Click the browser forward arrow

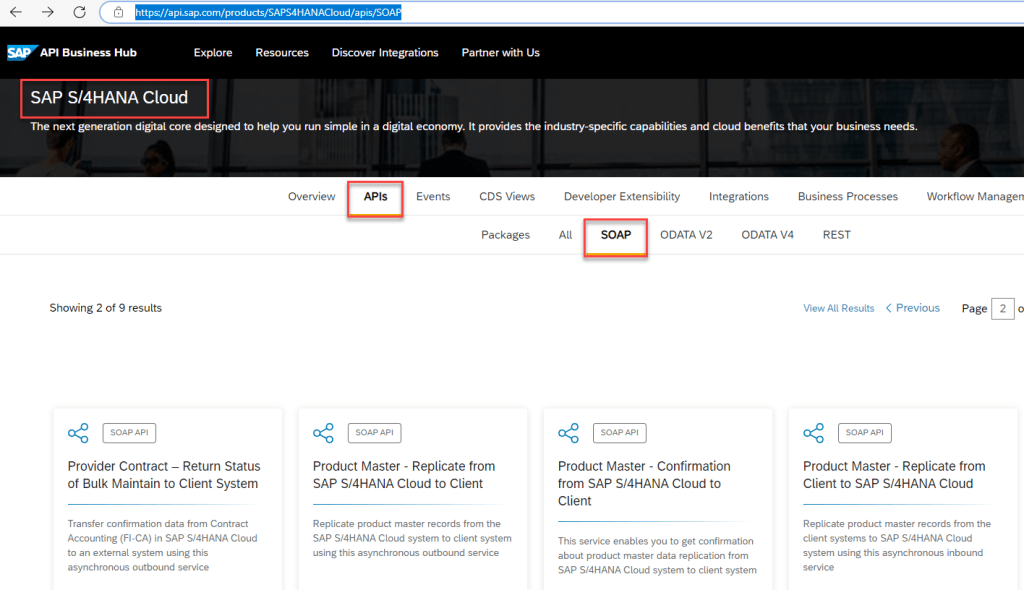[47, 13]
